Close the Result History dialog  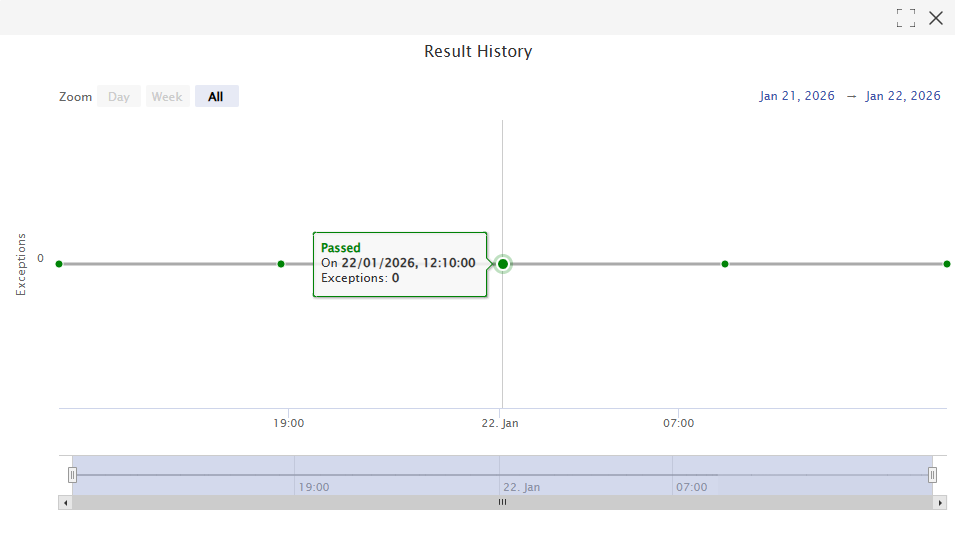(x=936, y=18)
